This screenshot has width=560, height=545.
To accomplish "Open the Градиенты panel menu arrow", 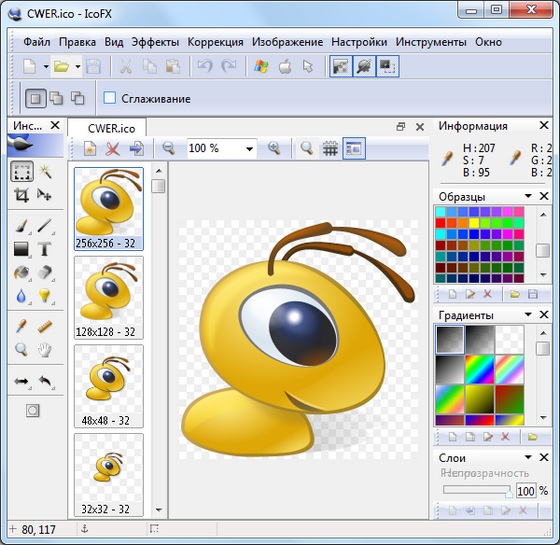I will point(528,315).
